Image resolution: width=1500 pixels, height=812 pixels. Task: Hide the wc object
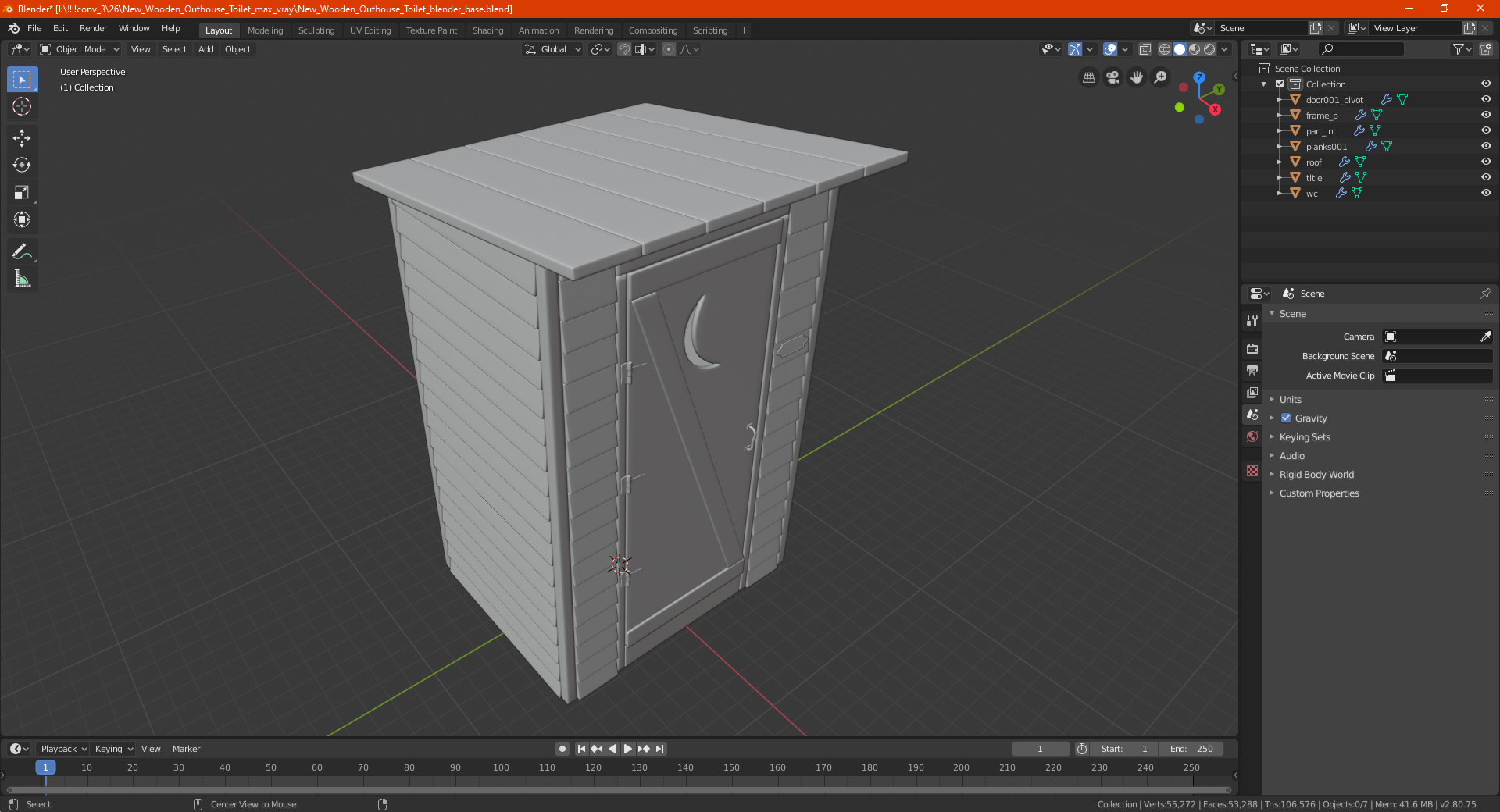coord(1486,193)
